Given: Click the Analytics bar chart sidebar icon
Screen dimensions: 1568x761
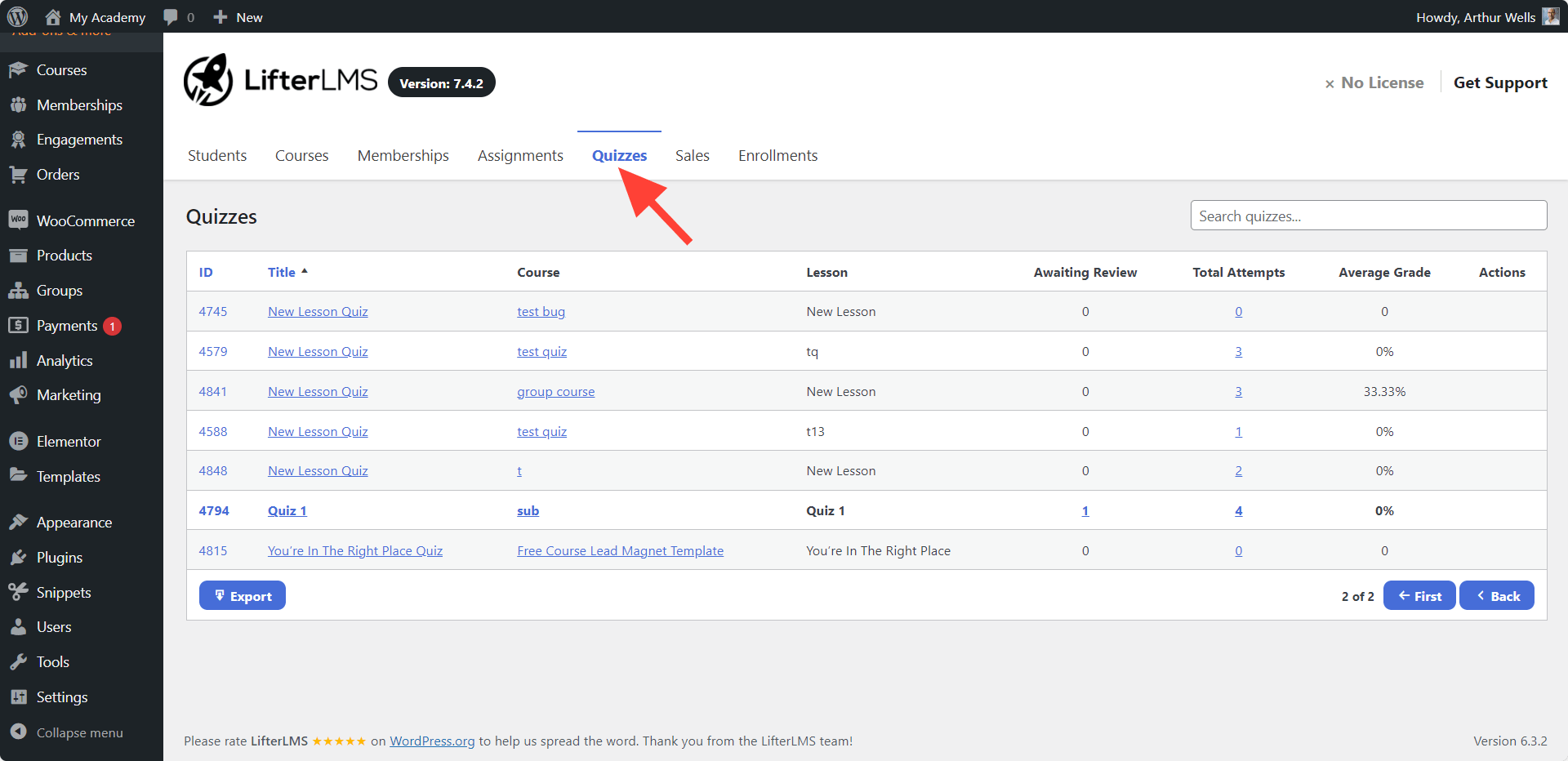Looking at the screenshot, I should click(x=18, y=360).
